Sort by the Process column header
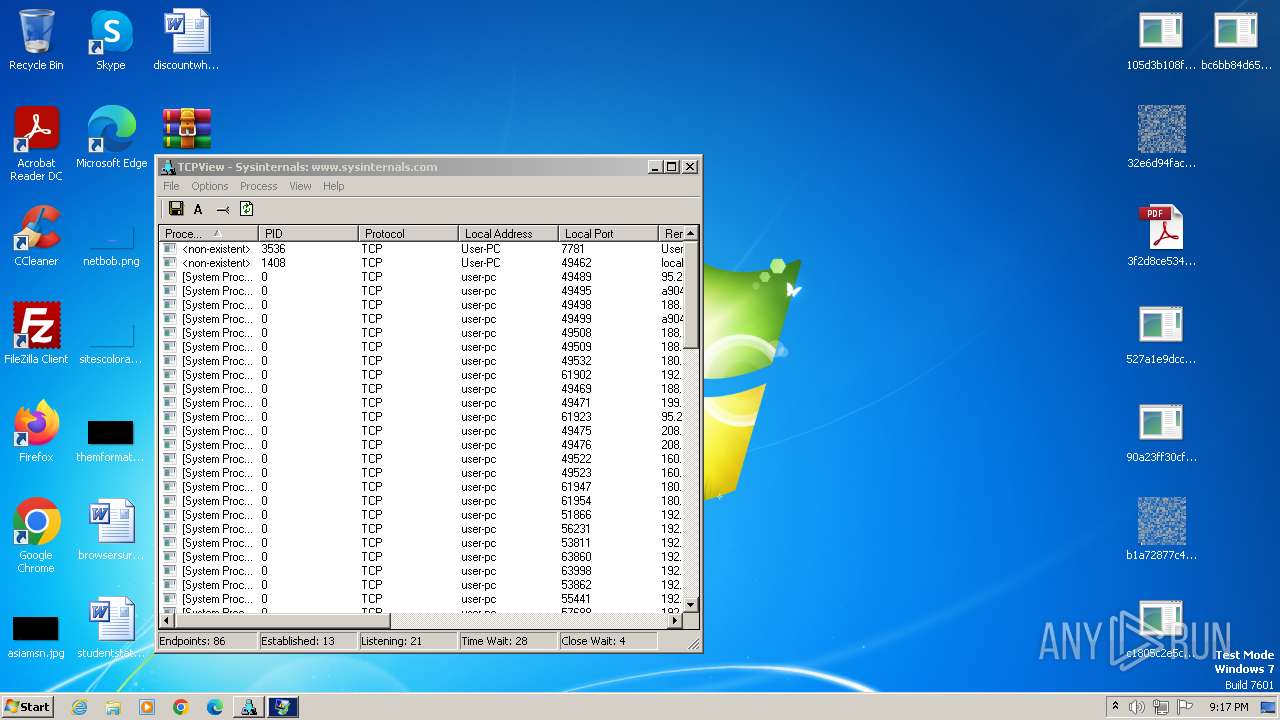Screen dimensions: 1280x720 (x=208, y=233)
